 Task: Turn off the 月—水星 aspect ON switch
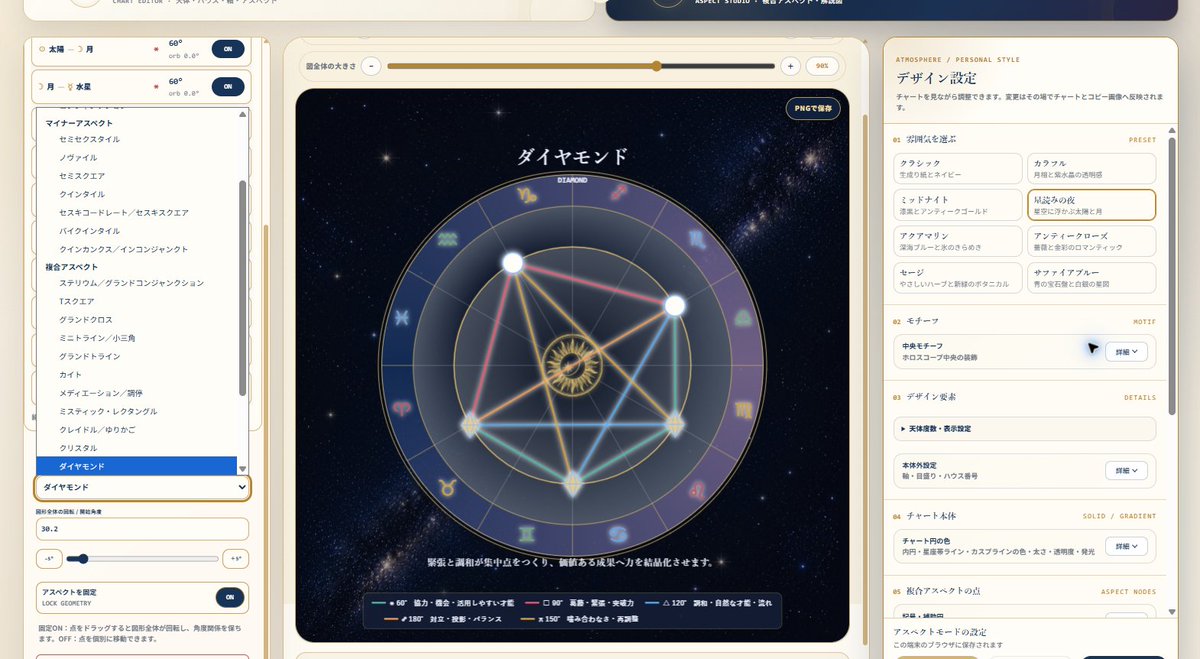[x=228, y=87]
